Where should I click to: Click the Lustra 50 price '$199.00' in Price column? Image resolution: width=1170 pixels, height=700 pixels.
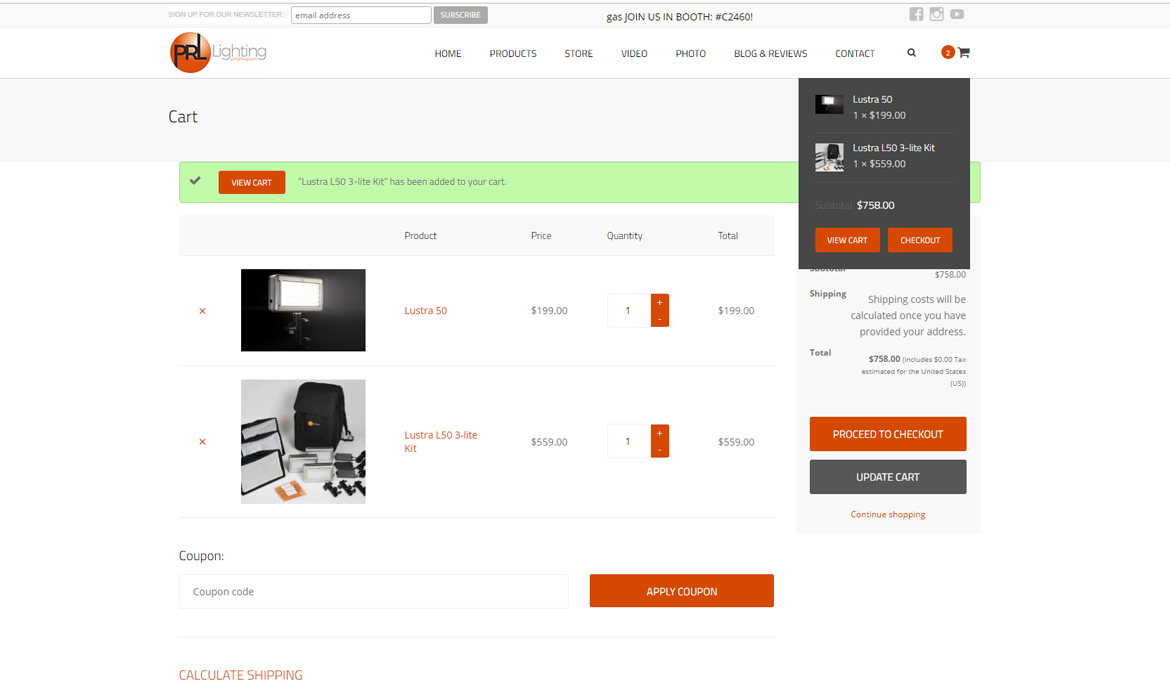(x=549, y=310)
